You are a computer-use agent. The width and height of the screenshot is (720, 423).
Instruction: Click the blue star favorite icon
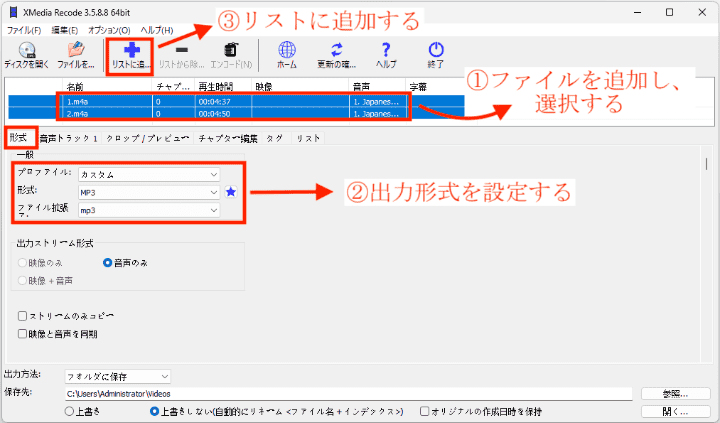point(231,192)
